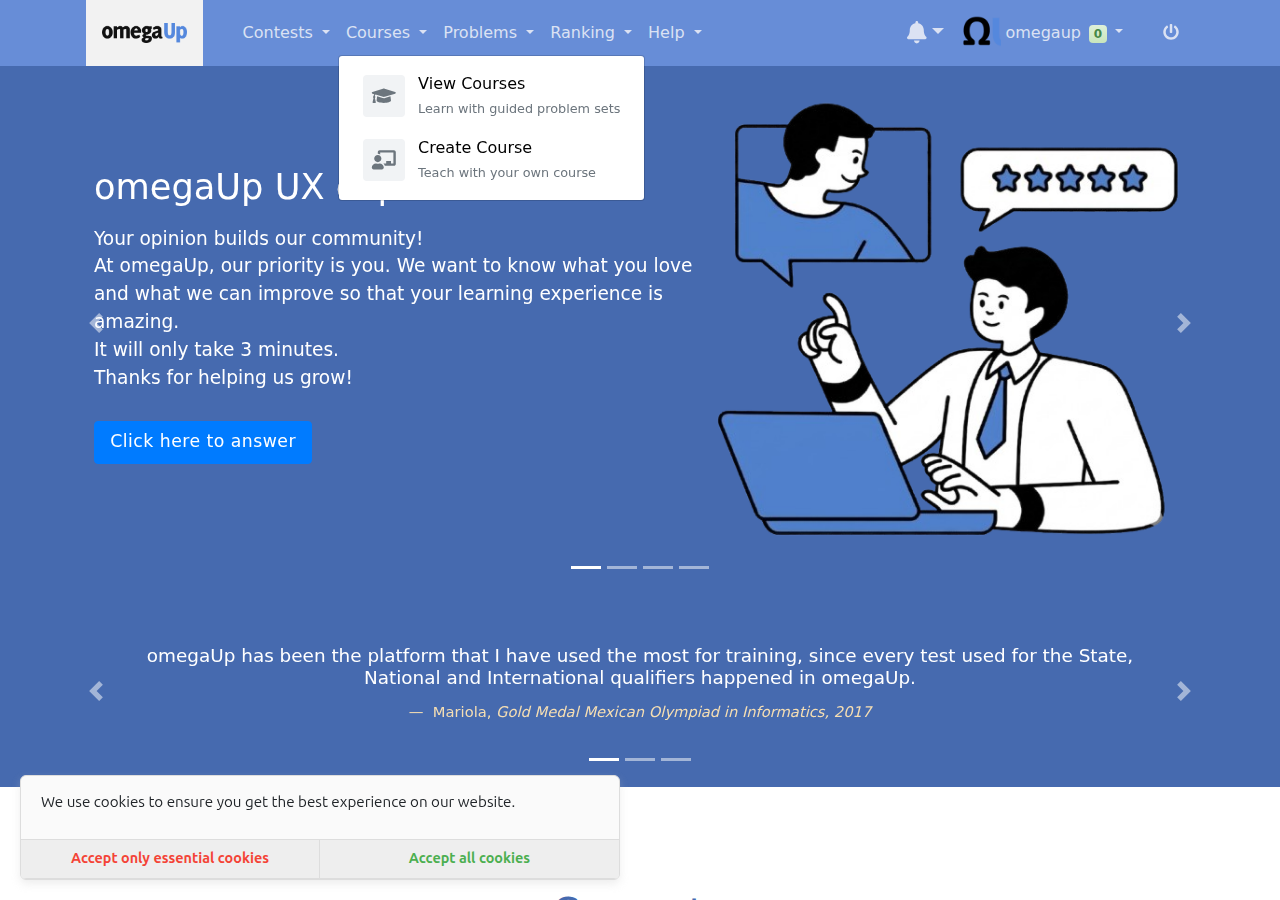
Task: Select View Courses menu entry
Action: pyautogui.click(x=492, y=96)
